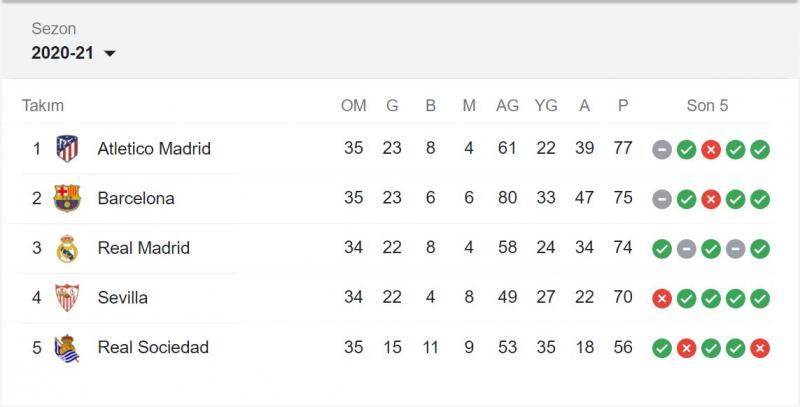
Task: Open the 2020-21 season dropdown
Action: 73,53
